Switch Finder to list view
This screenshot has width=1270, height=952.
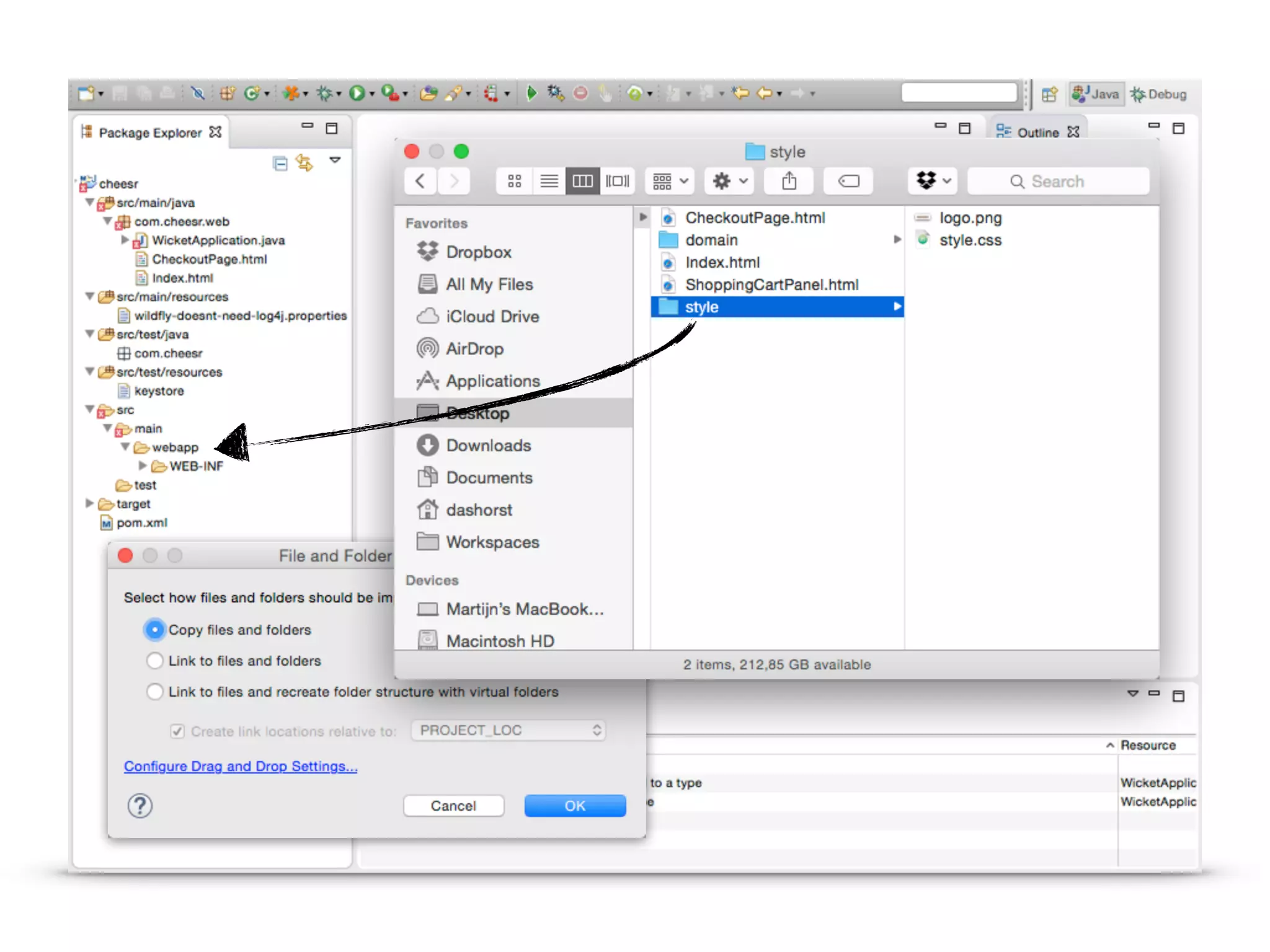point(549,181)
